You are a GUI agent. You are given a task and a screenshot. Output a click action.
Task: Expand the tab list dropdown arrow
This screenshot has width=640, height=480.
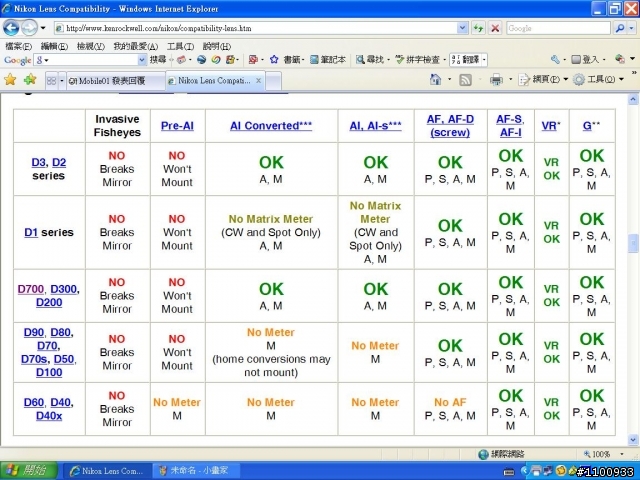coord(62,81)
